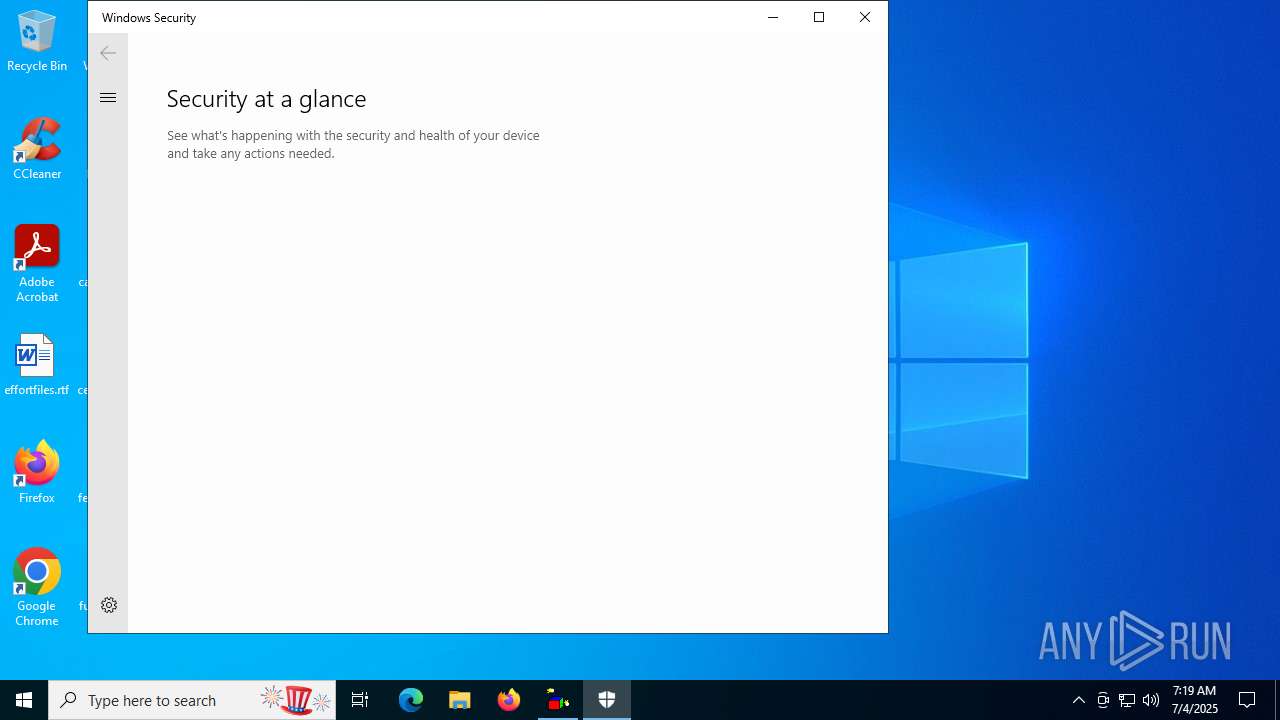
Task: Go back with the Windows Security back arrow
Action: tap(108, 53)
